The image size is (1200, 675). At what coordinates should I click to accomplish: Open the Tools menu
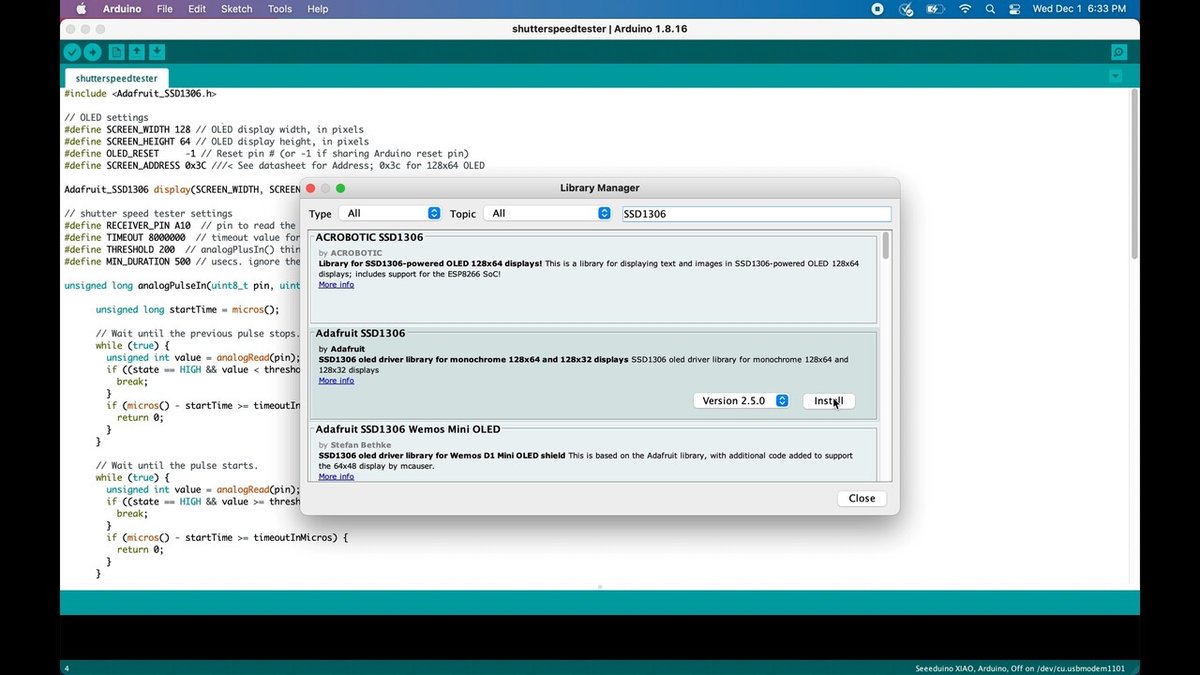[x=280, y=9]
